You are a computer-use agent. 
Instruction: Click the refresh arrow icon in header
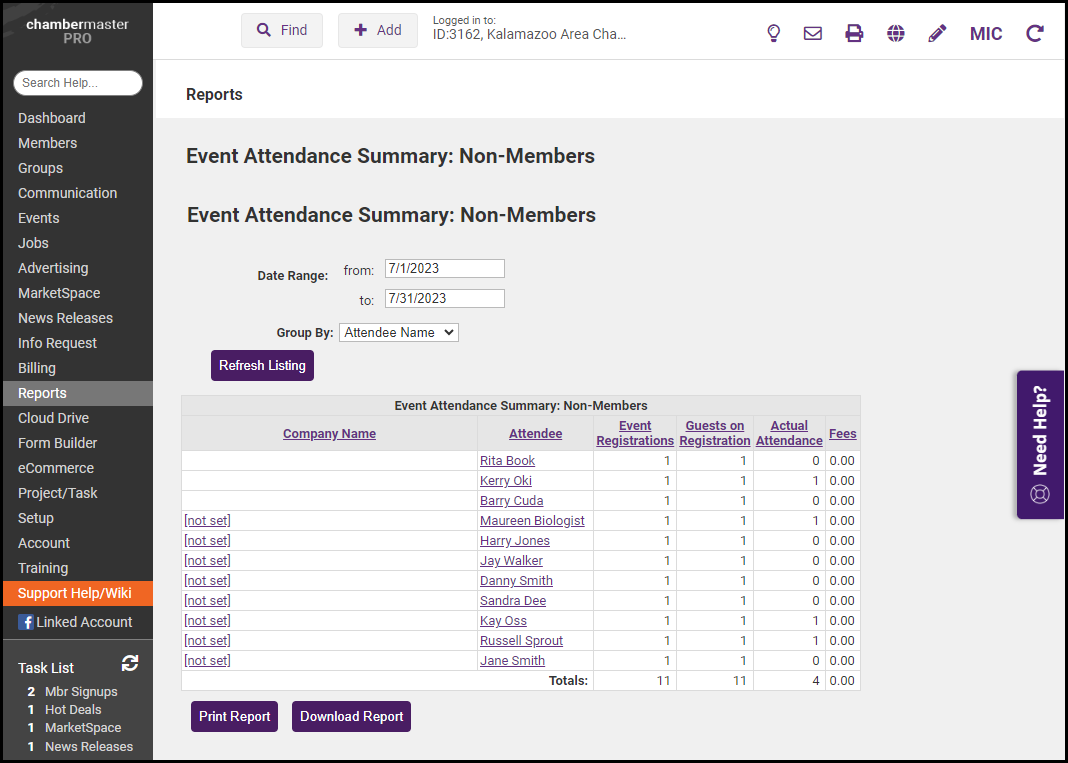(x=1035, y=33)
